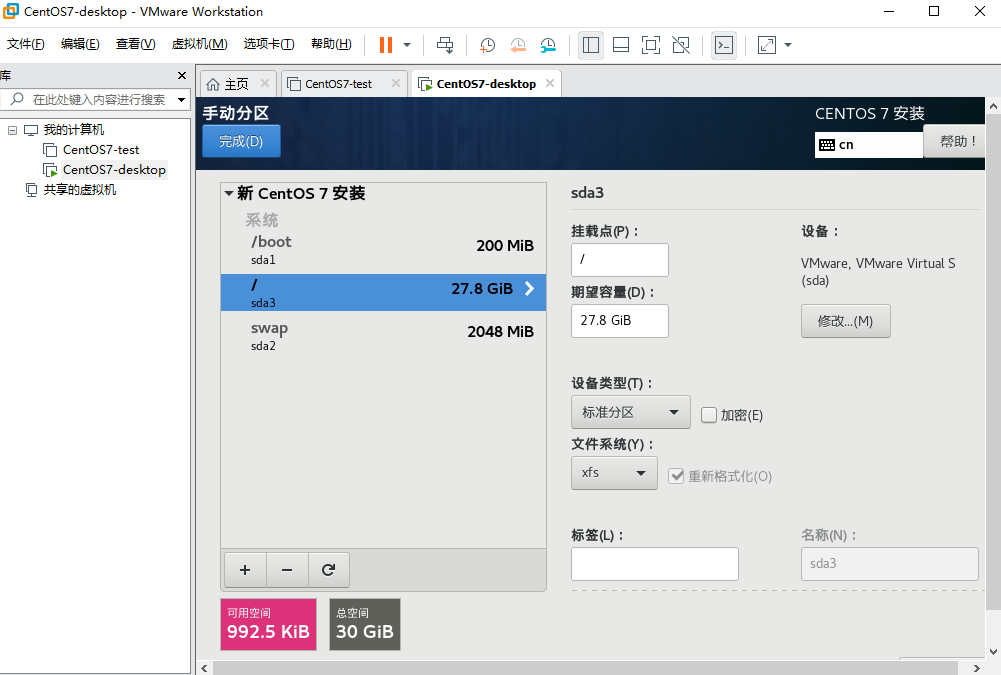Collapse the 新 CentOS 7 安装 section
The image size is (1001, 675).
229,193
